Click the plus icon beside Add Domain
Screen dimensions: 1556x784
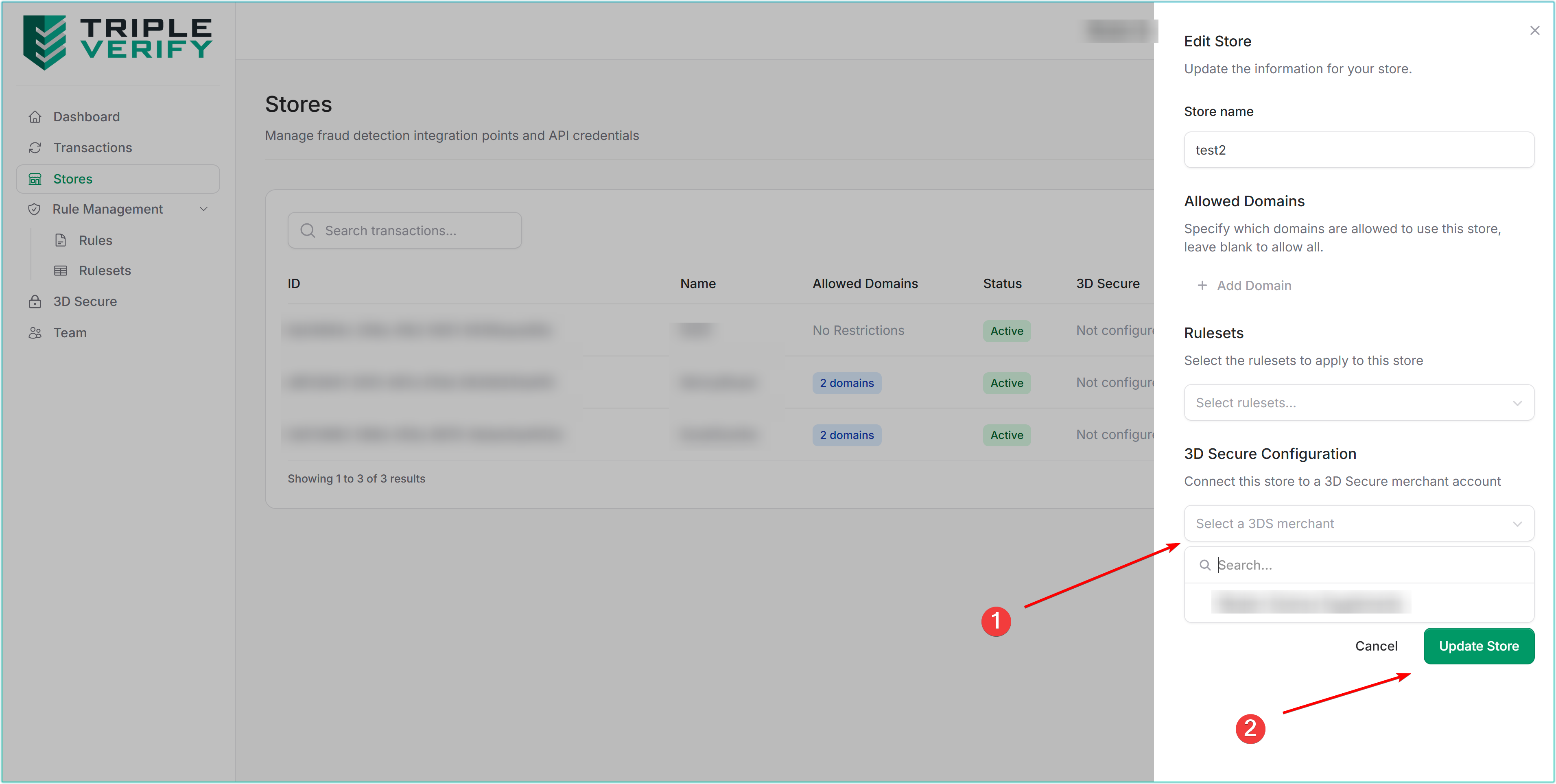[x=1202, y=286]
